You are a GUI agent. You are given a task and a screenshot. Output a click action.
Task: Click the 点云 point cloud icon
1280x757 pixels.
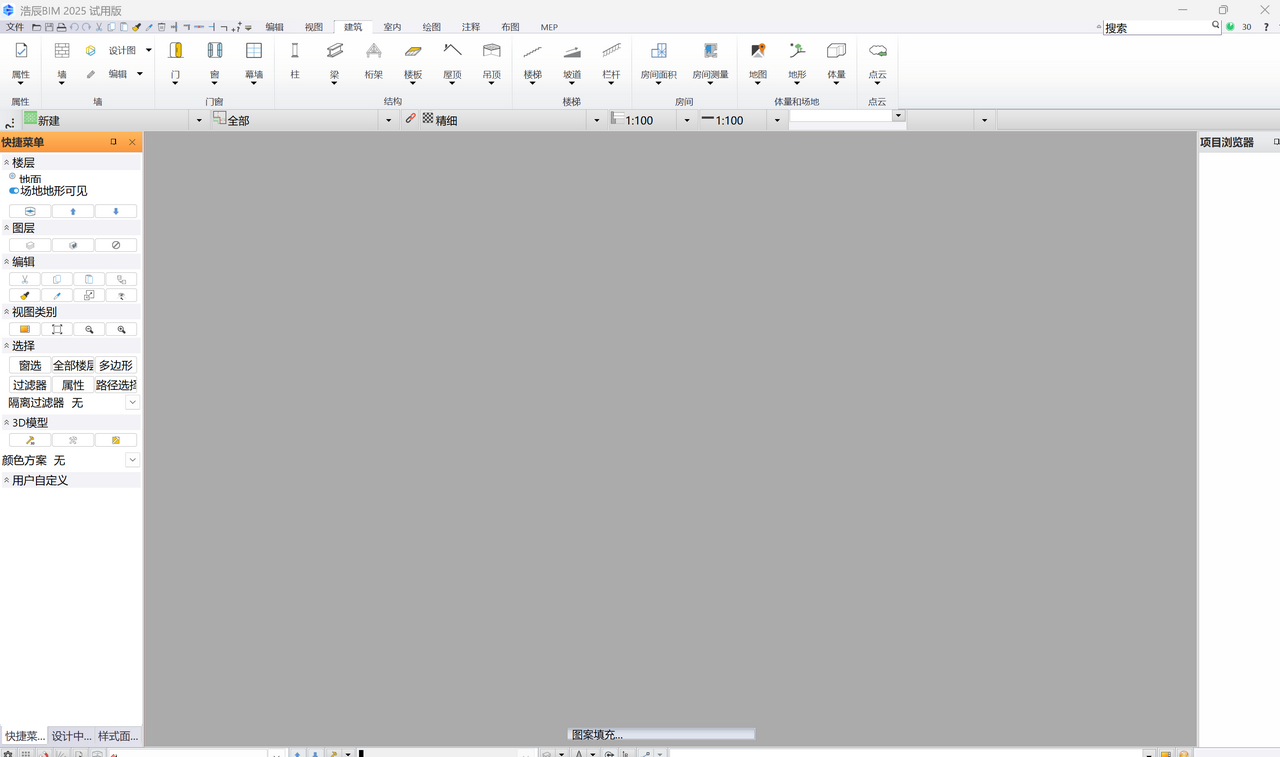[x=877, y=51]
